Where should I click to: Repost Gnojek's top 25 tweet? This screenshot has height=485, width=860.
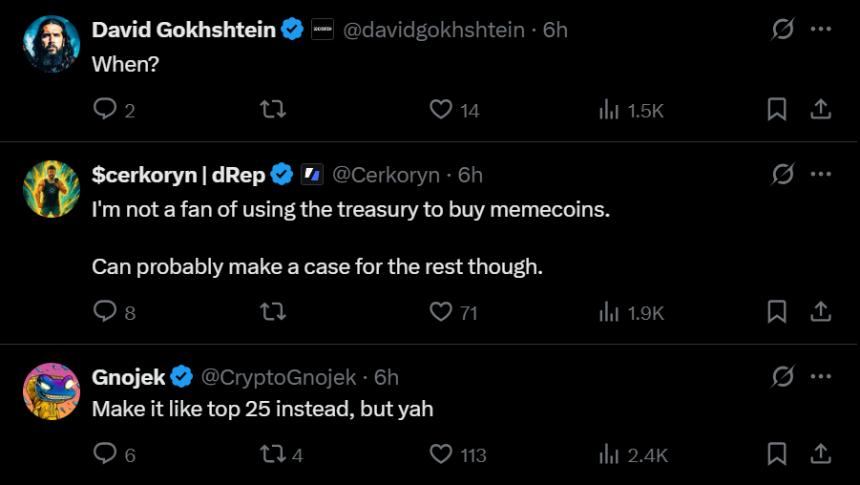[272, 455]
